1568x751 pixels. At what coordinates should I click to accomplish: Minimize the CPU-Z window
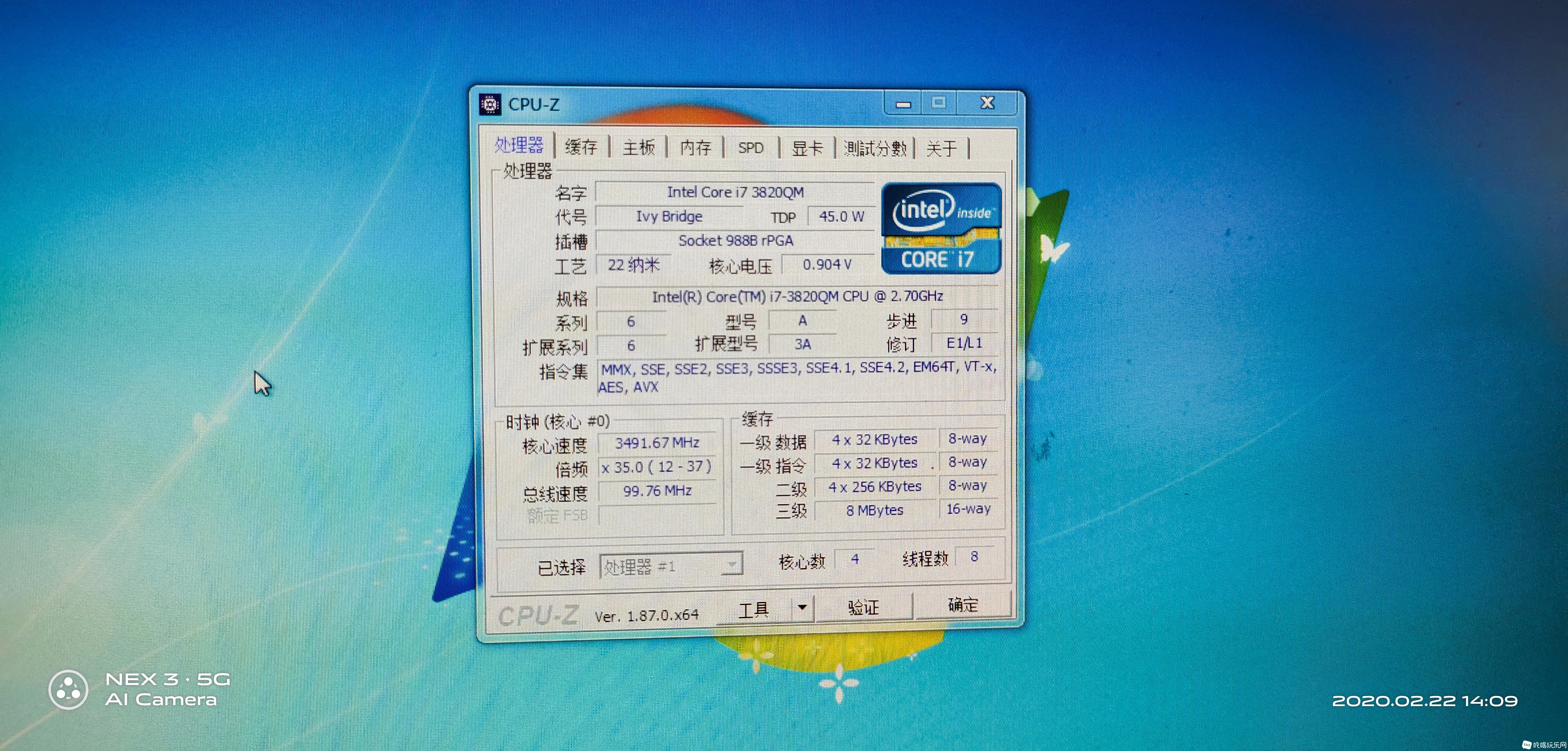(903, 104)
